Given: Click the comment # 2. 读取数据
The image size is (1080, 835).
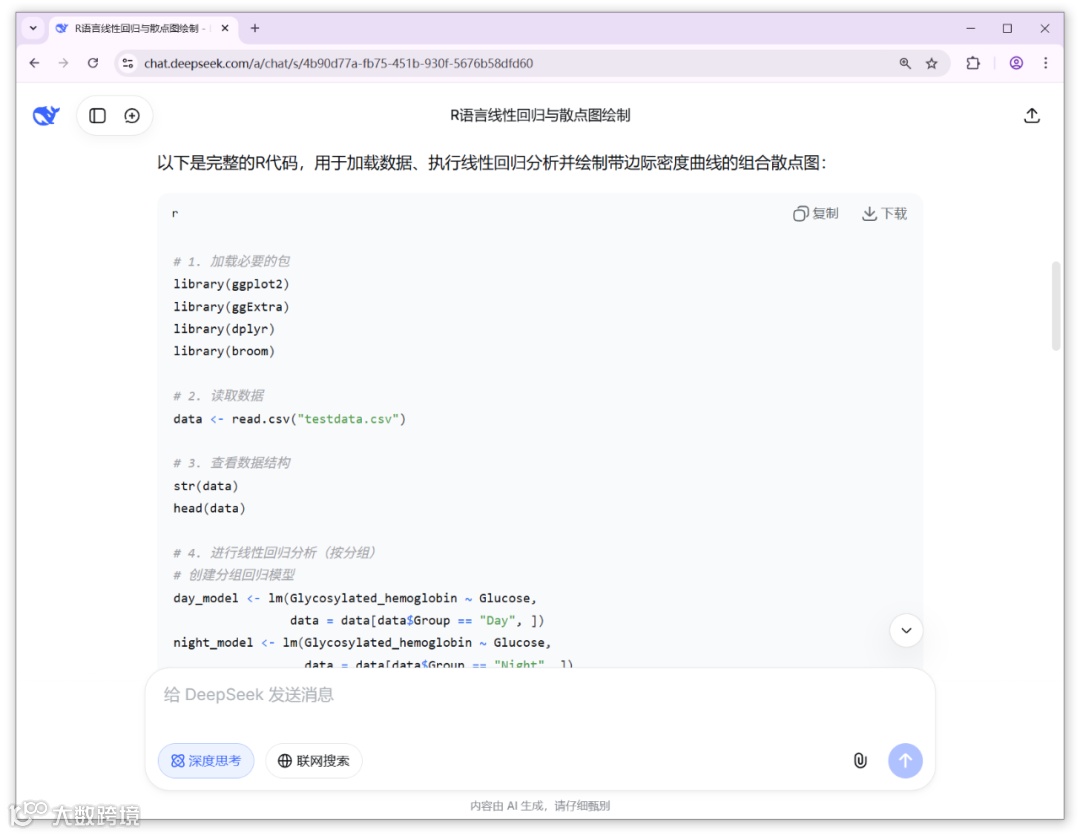Looking at the screenshot, I should [x=218, y=395].
